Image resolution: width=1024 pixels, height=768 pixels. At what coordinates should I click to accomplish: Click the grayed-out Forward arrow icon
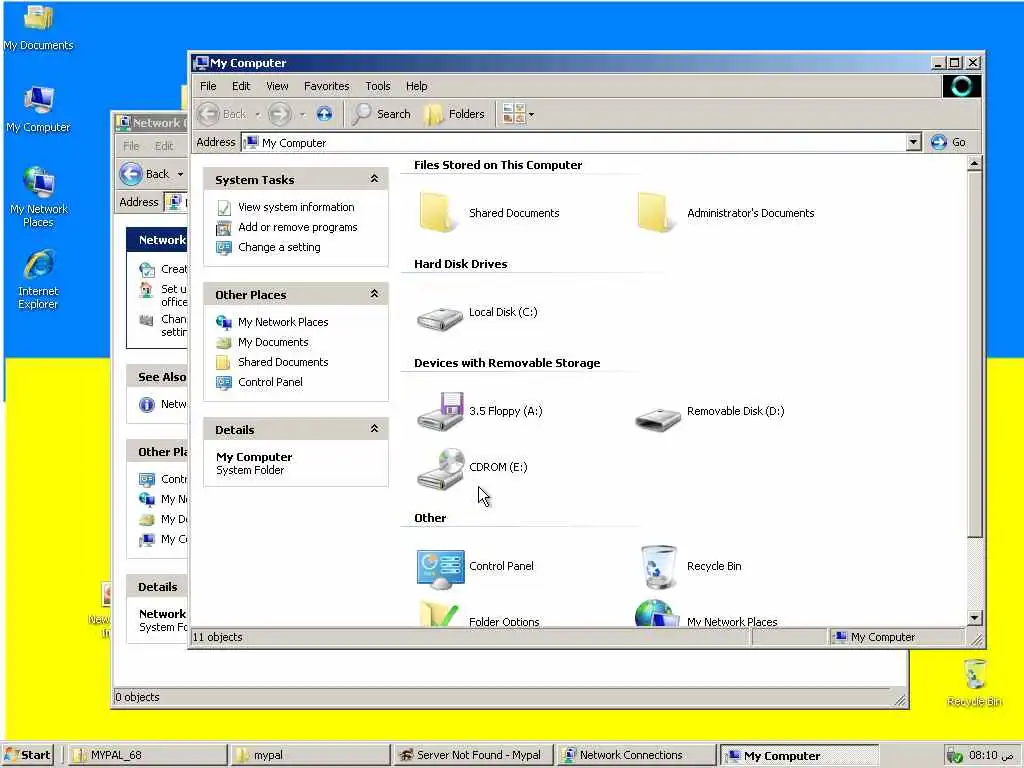(x=280, y=114)
